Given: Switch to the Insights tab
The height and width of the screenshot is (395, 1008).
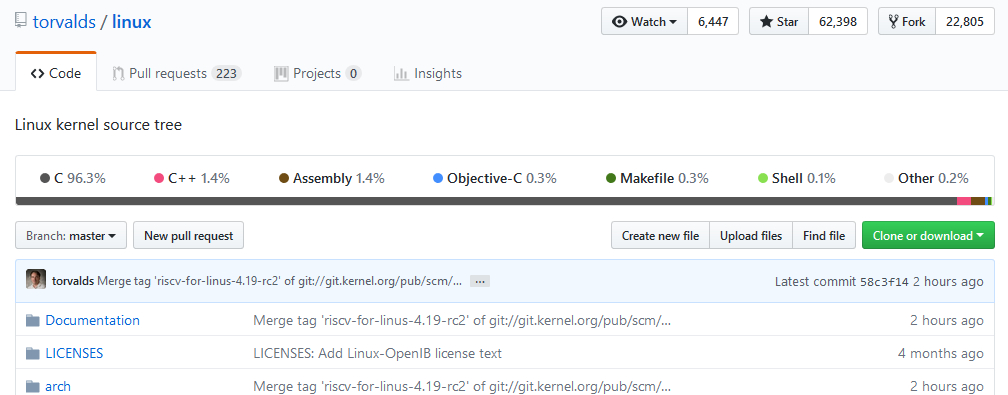Looking at the screenshot, I should point(428,73).
